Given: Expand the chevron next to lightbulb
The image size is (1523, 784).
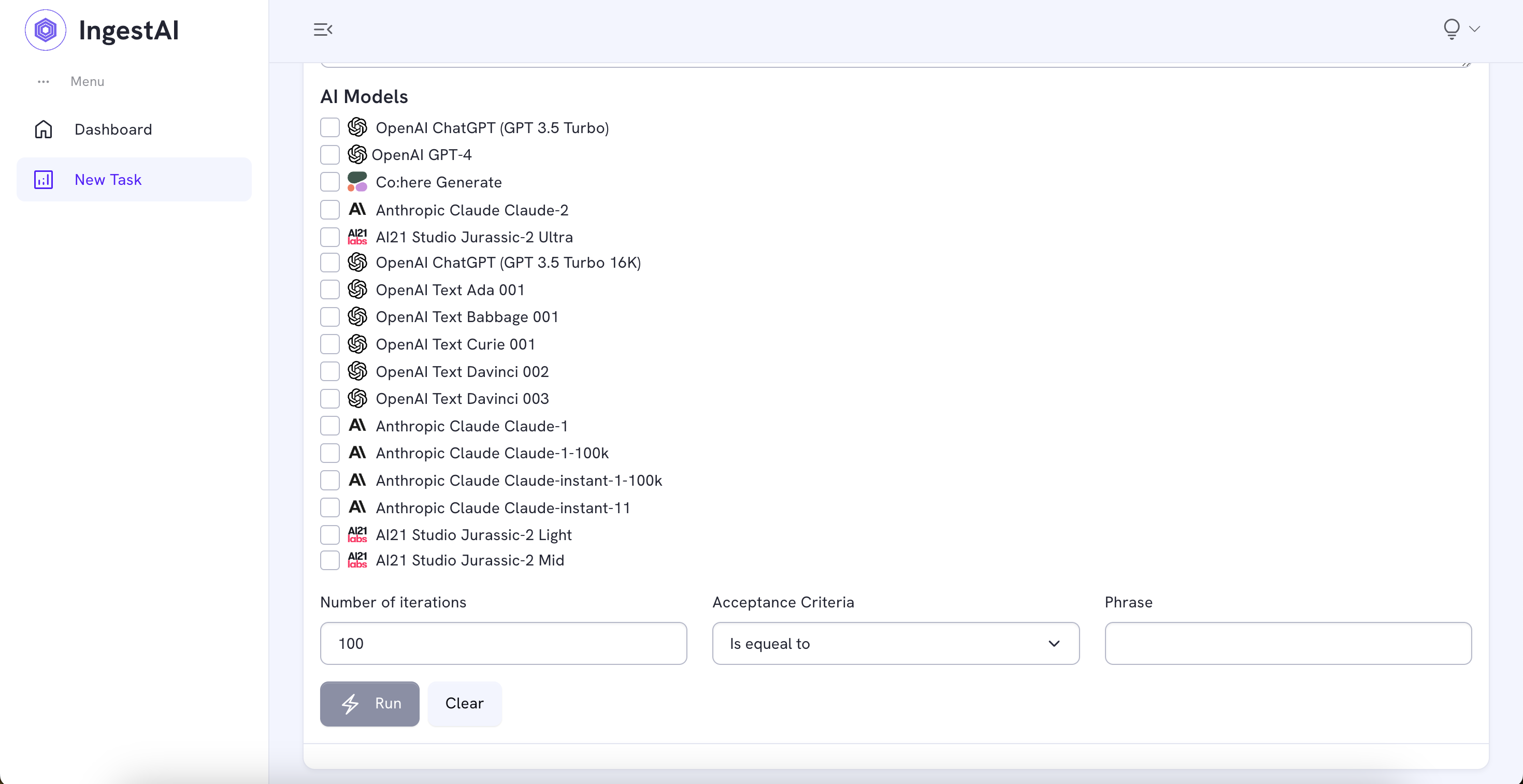Looking at the screenshot, I should point(1474,29).
